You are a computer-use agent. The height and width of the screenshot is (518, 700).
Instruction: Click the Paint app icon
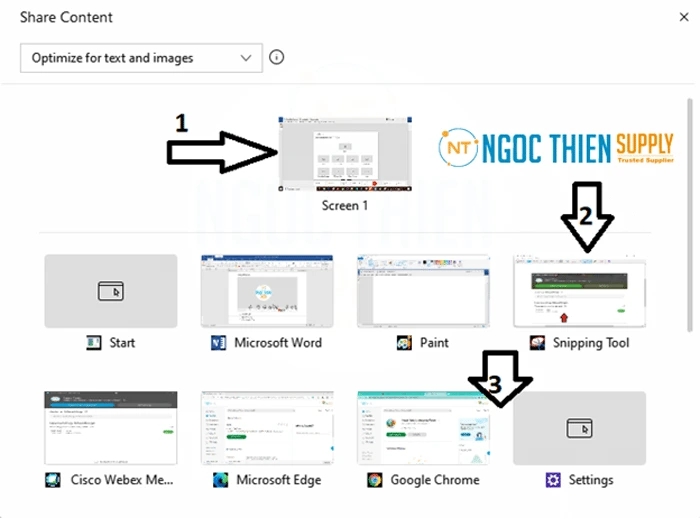404,343
